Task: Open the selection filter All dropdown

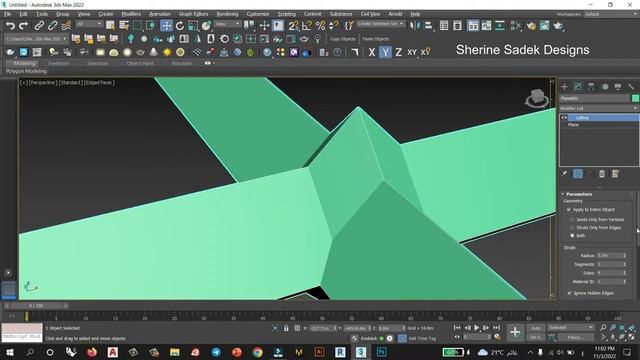Action: (x=89, y=24)
